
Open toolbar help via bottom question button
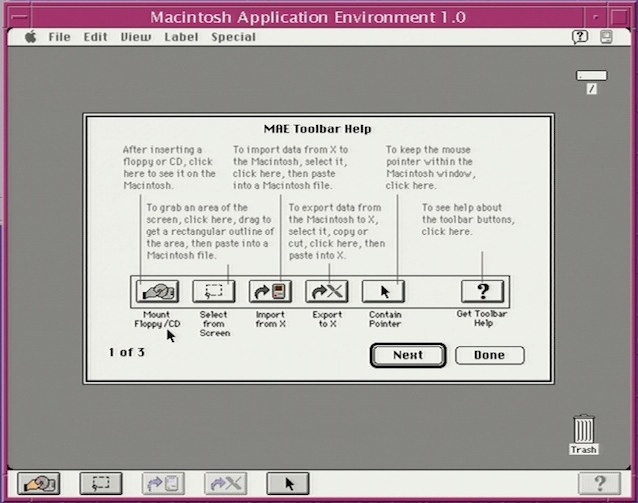[x=600, y=483]
